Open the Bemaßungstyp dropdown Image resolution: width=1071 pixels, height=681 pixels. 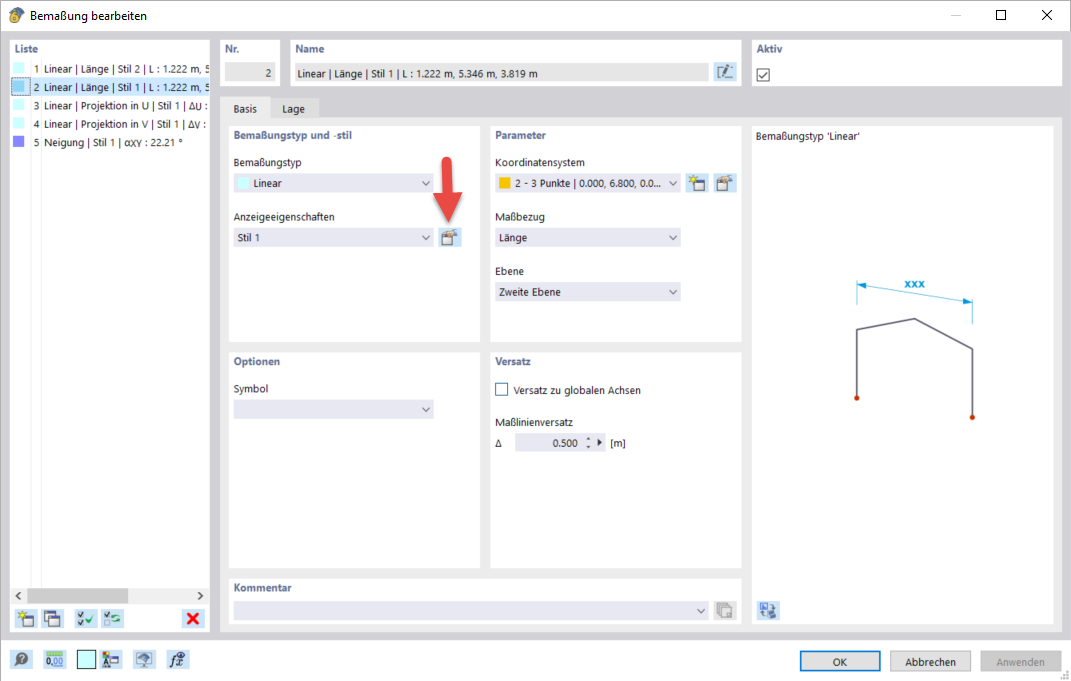pyautogui.click(x=333, y=182)
